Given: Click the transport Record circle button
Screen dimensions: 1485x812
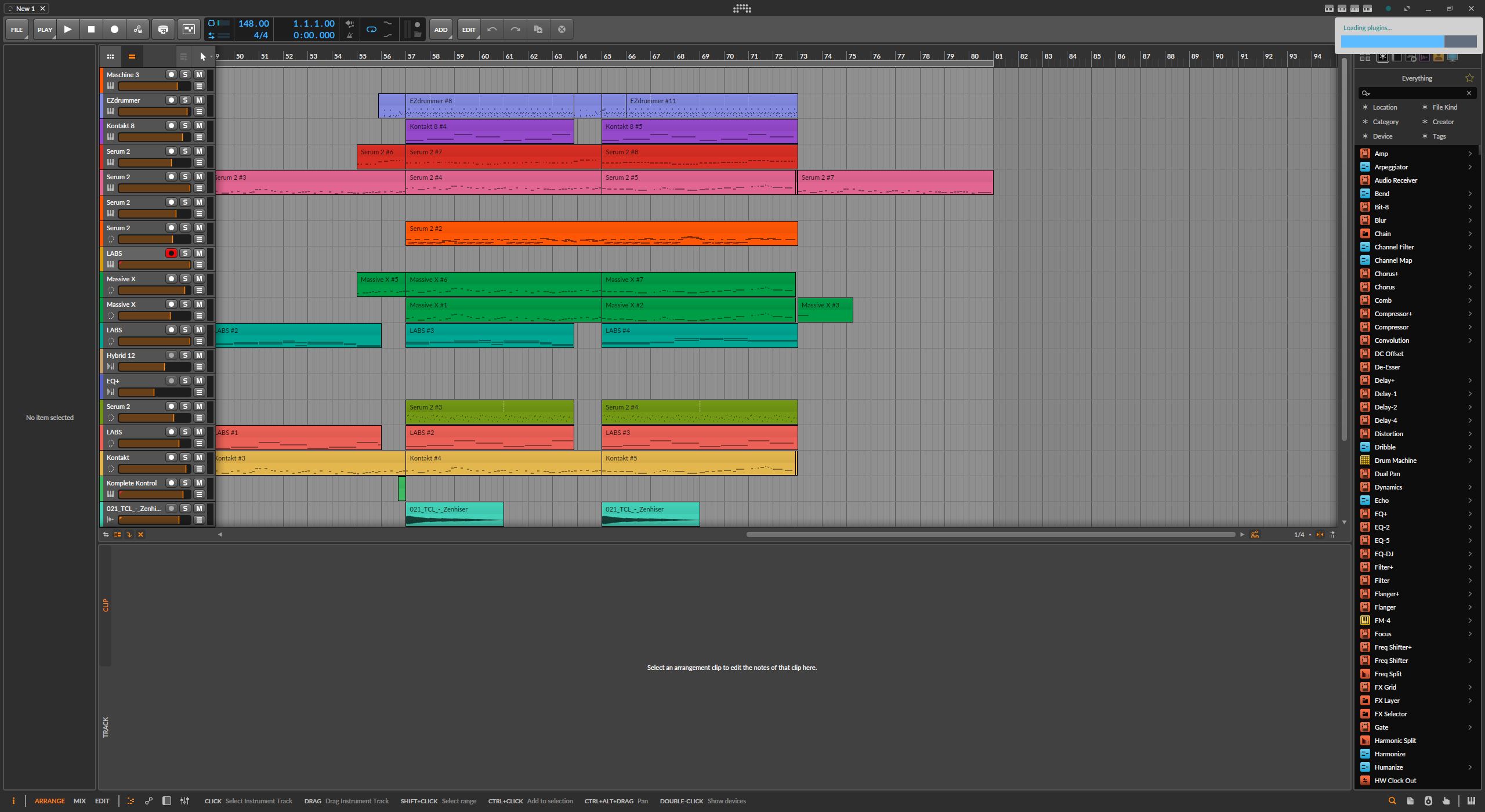Looking at the screenshot, I should click(114, 29).
